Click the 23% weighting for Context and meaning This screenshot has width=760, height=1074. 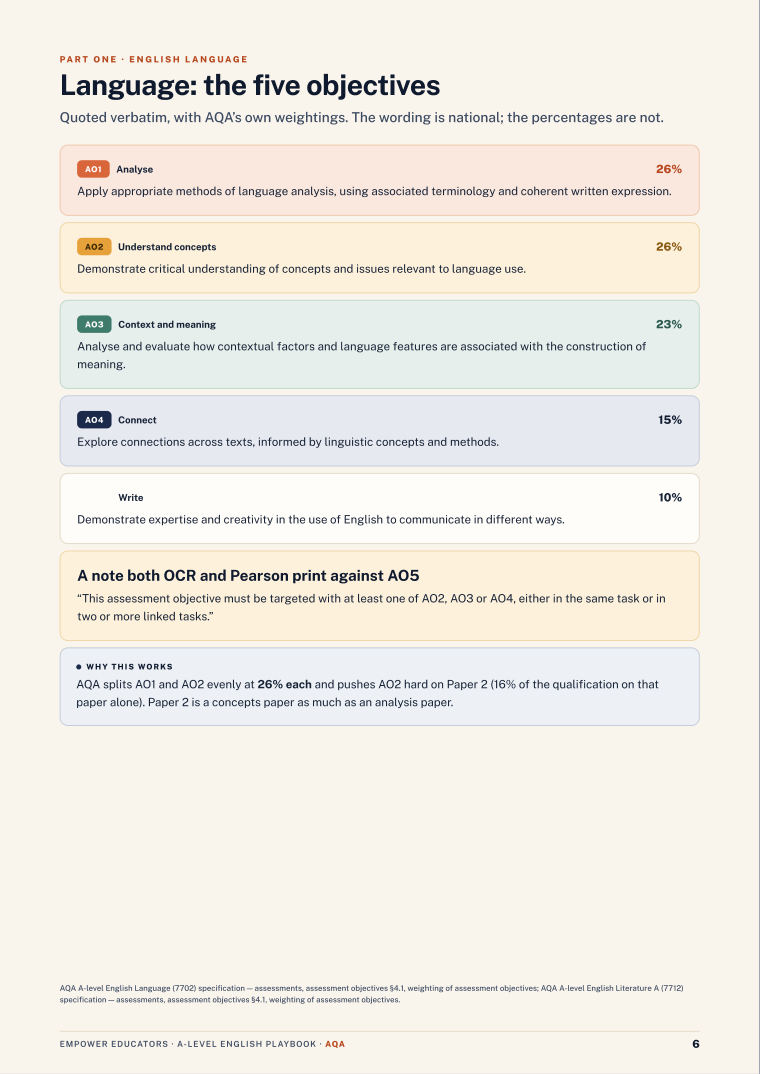tap(668, 325)
